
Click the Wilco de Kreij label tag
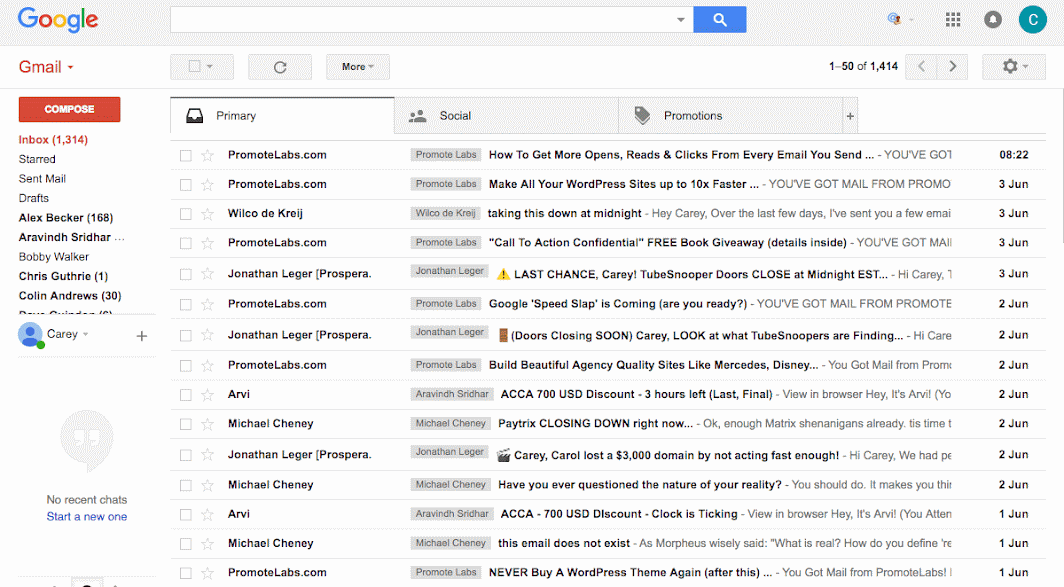pyautogui.click(x=445, y=213)
